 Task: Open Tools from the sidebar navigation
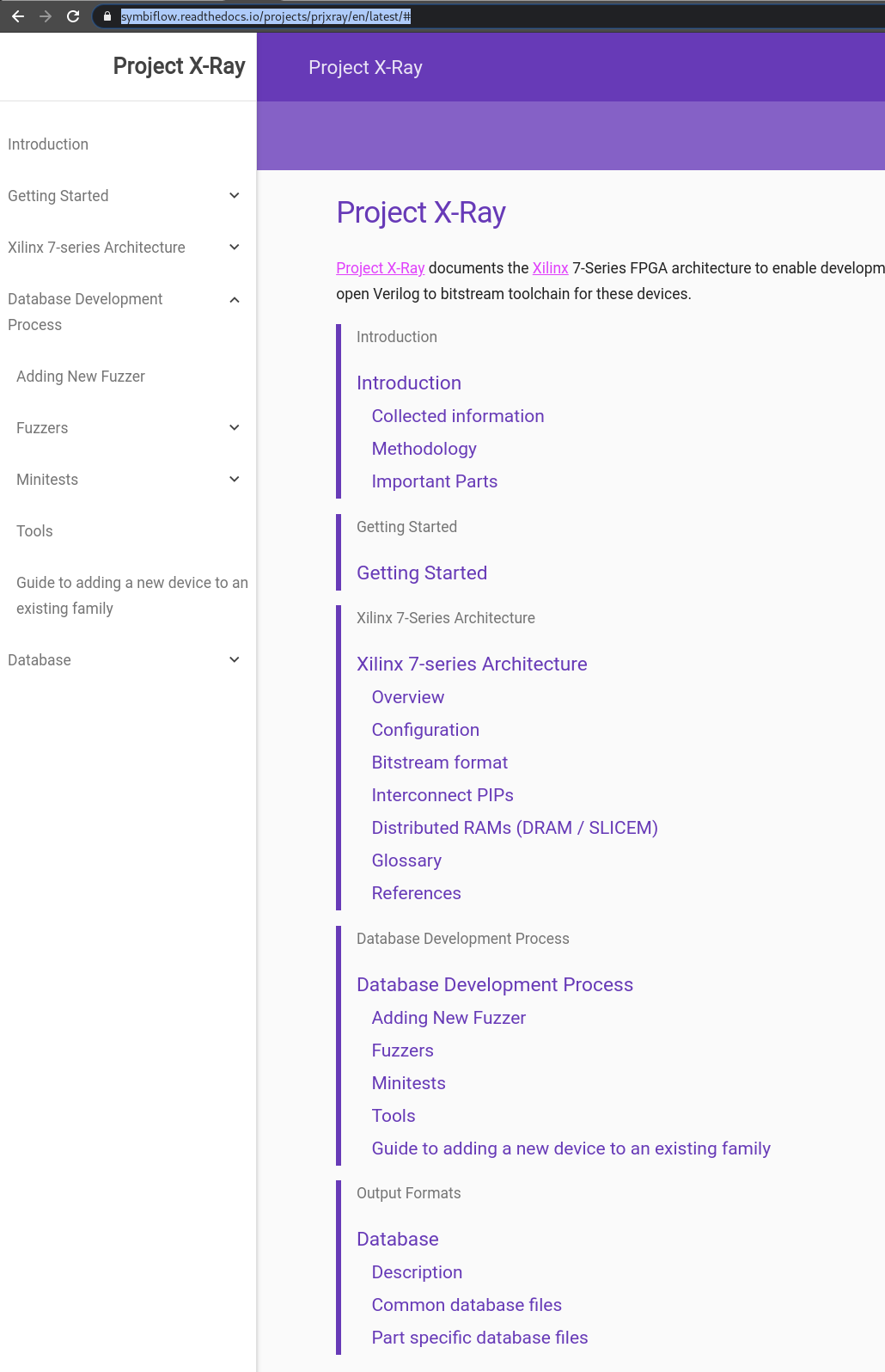point(34,531)
